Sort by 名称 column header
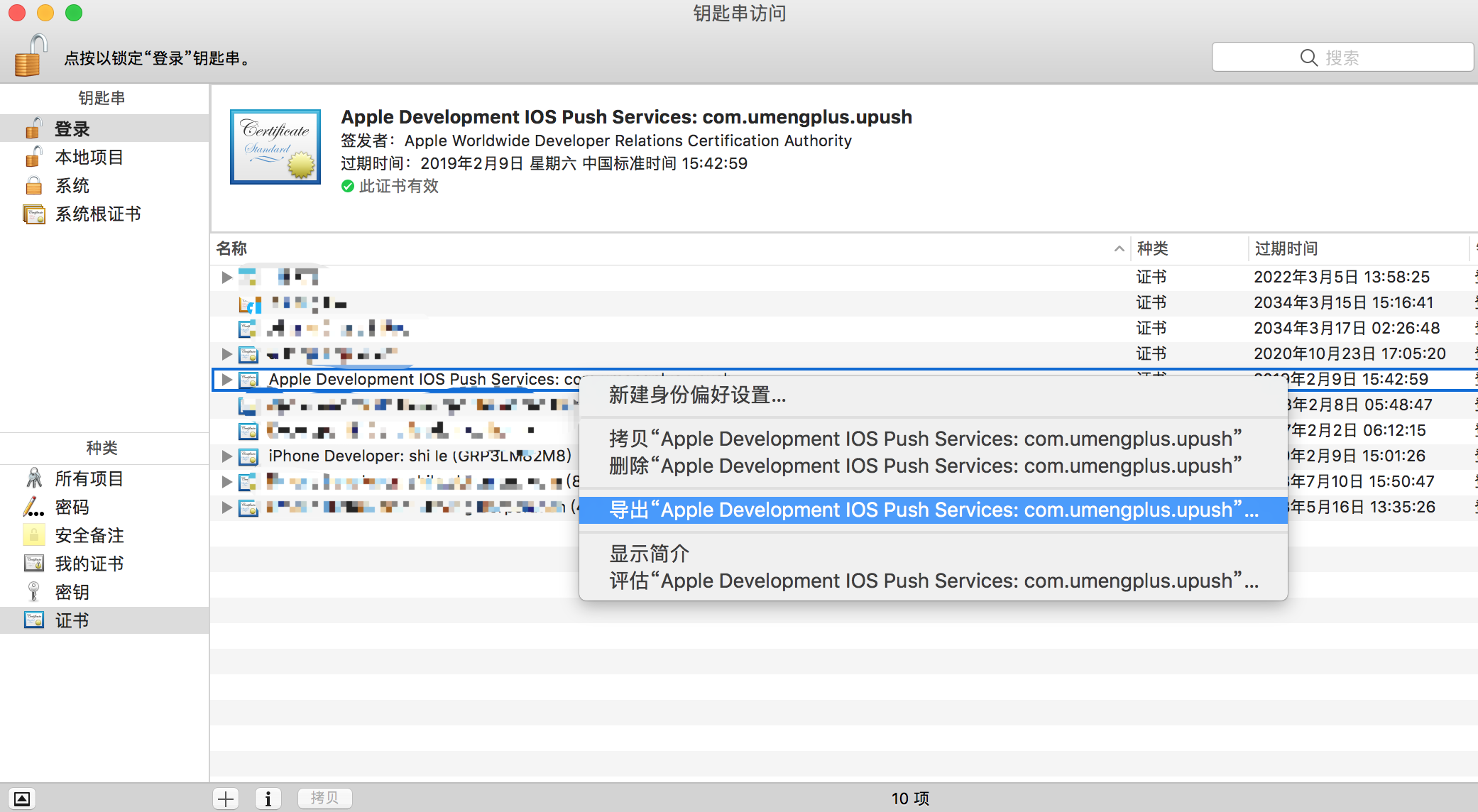The width and height of the screenshot is (1478, 812). (669, 248)
